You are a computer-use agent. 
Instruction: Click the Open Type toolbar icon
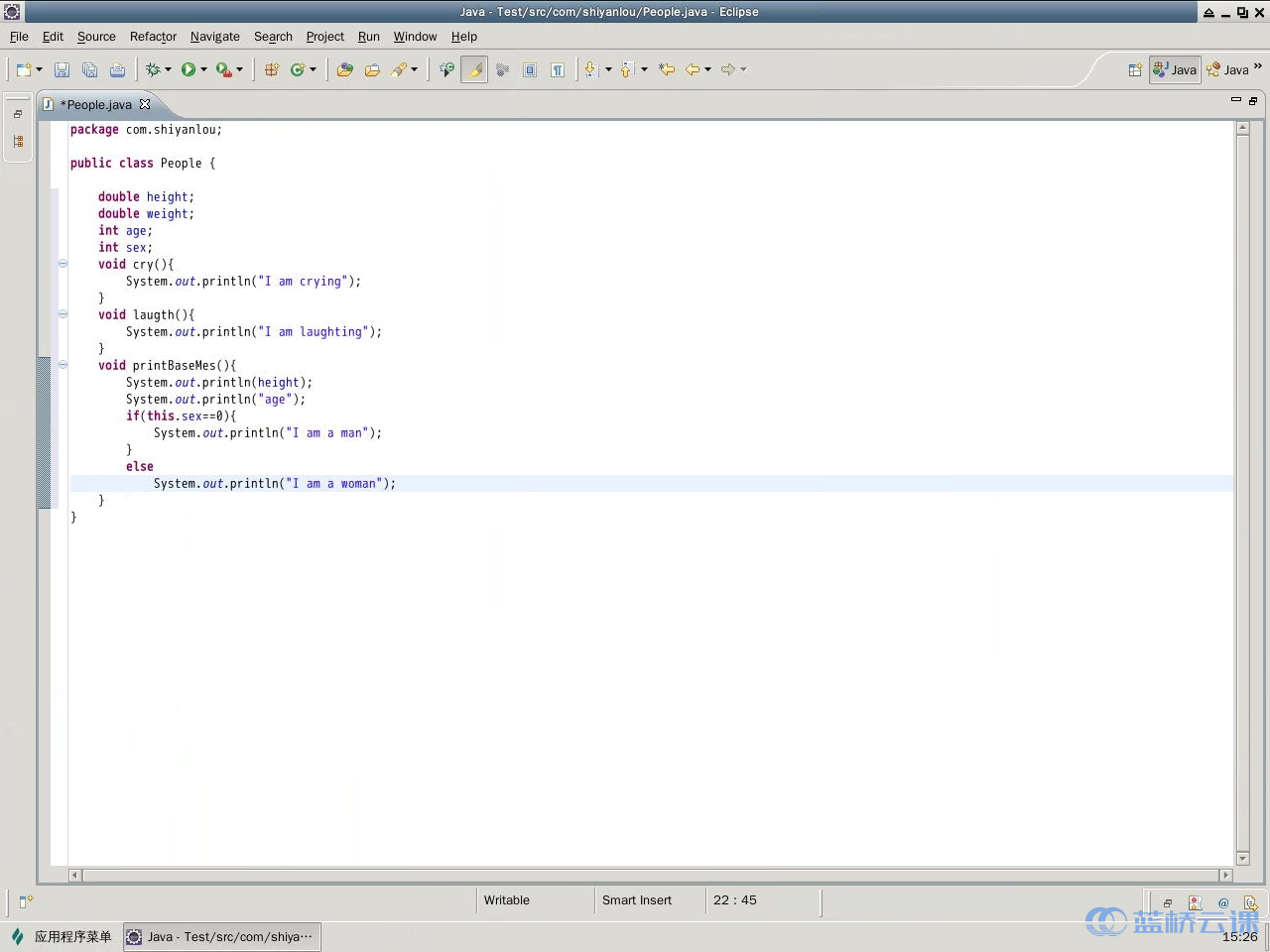coord(344,69)
